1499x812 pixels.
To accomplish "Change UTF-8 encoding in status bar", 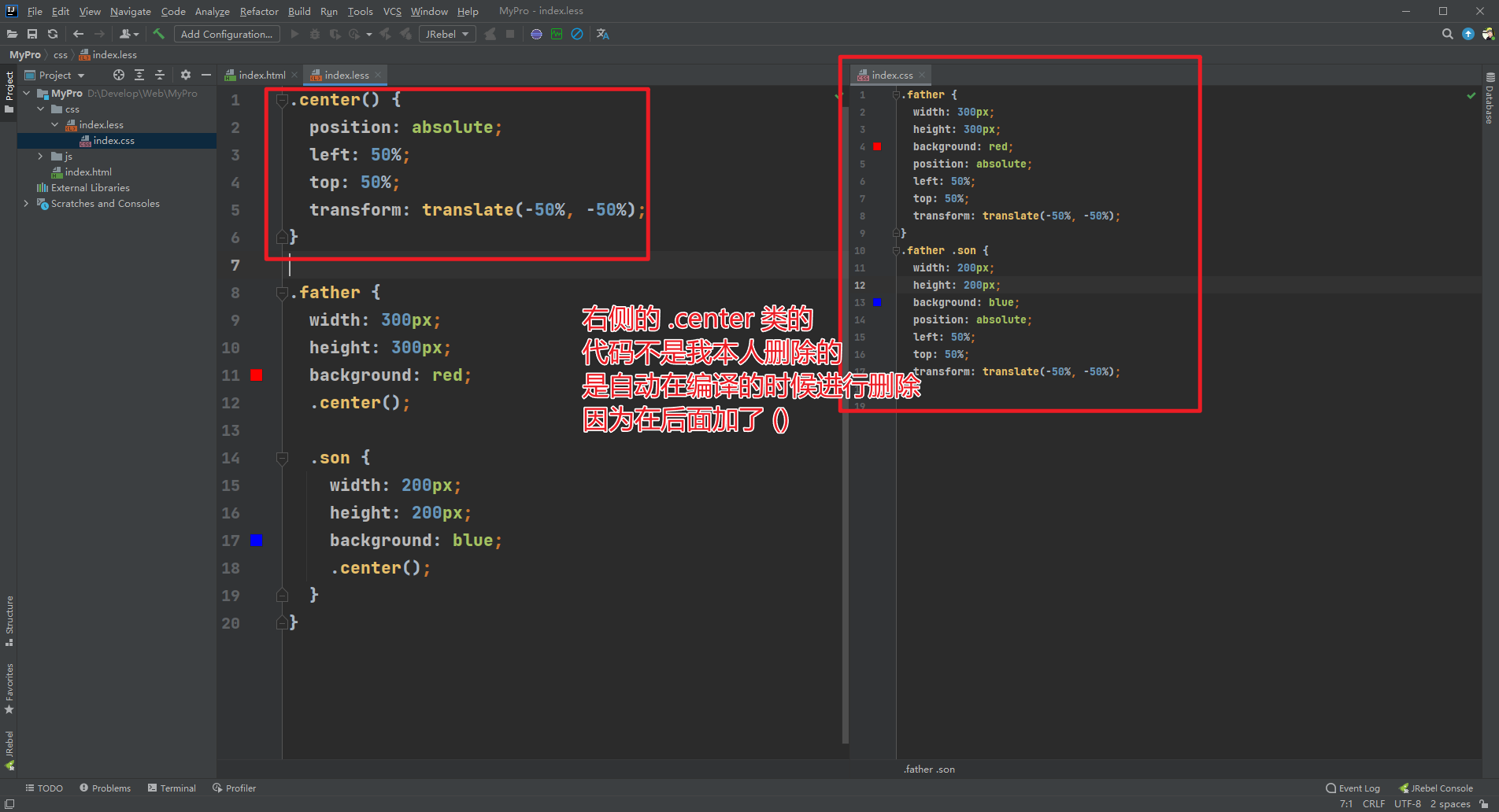I will click(1407, 803).
